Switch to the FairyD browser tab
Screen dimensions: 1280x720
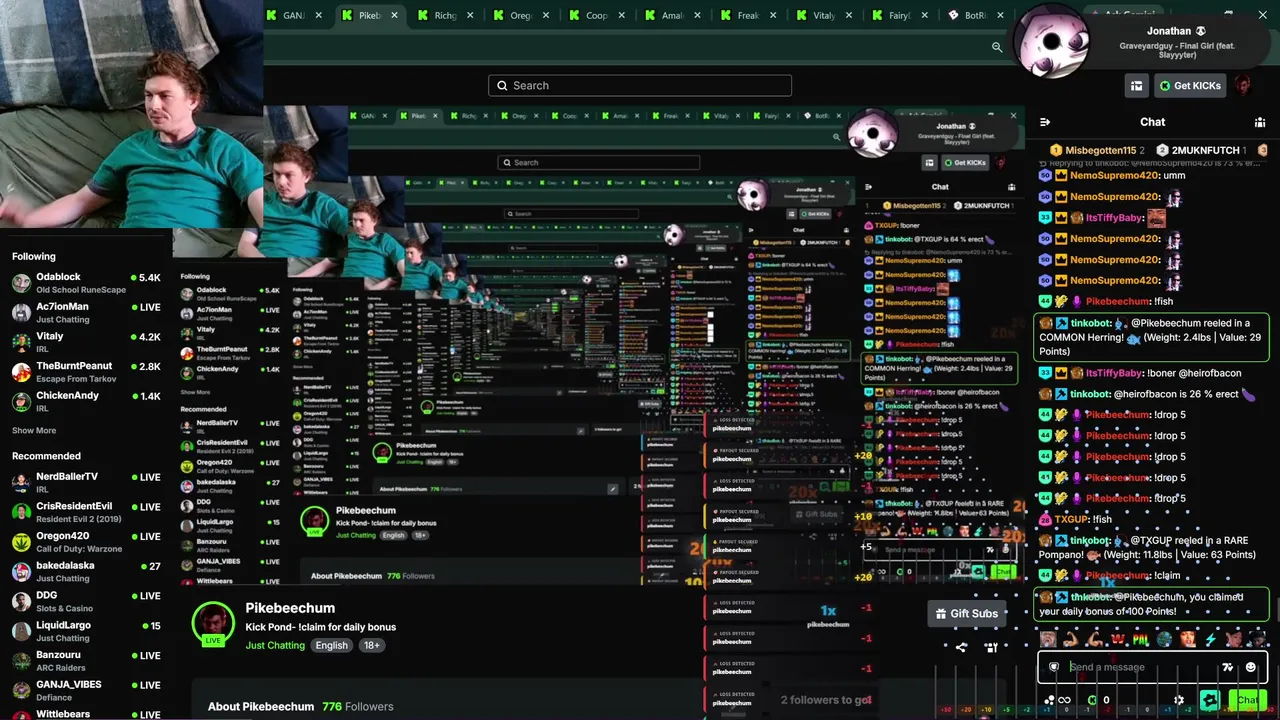tap(900, 16)
